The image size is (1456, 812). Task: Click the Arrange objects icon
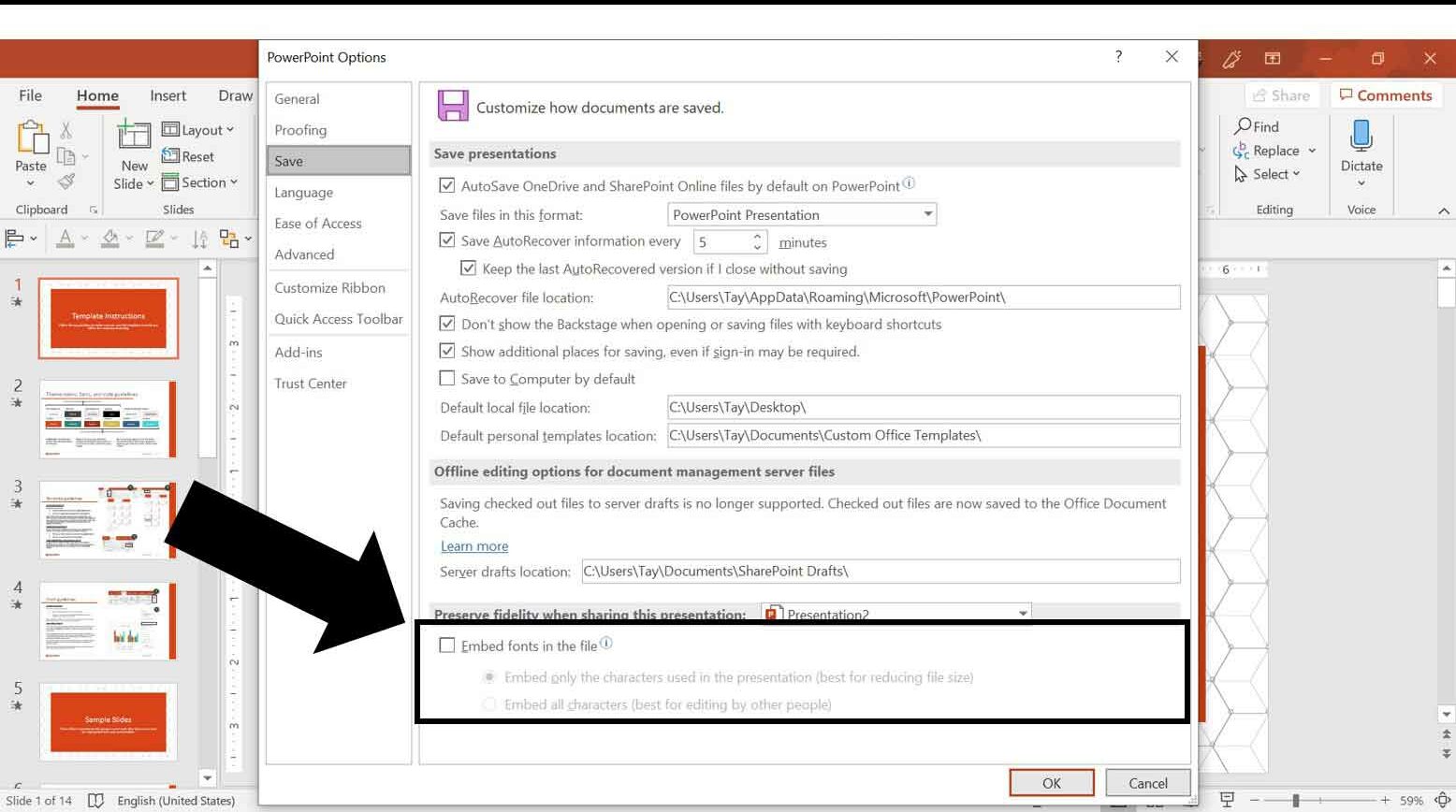[229, 239]
